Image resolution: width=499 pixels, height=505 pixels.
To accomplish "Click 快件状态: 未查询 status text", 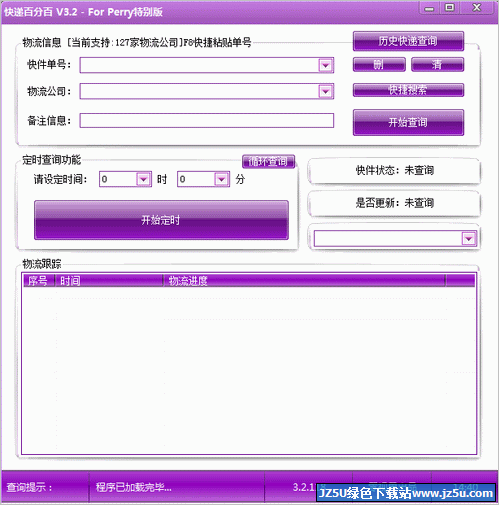I will pyautogui.click(x=395, y=170).
